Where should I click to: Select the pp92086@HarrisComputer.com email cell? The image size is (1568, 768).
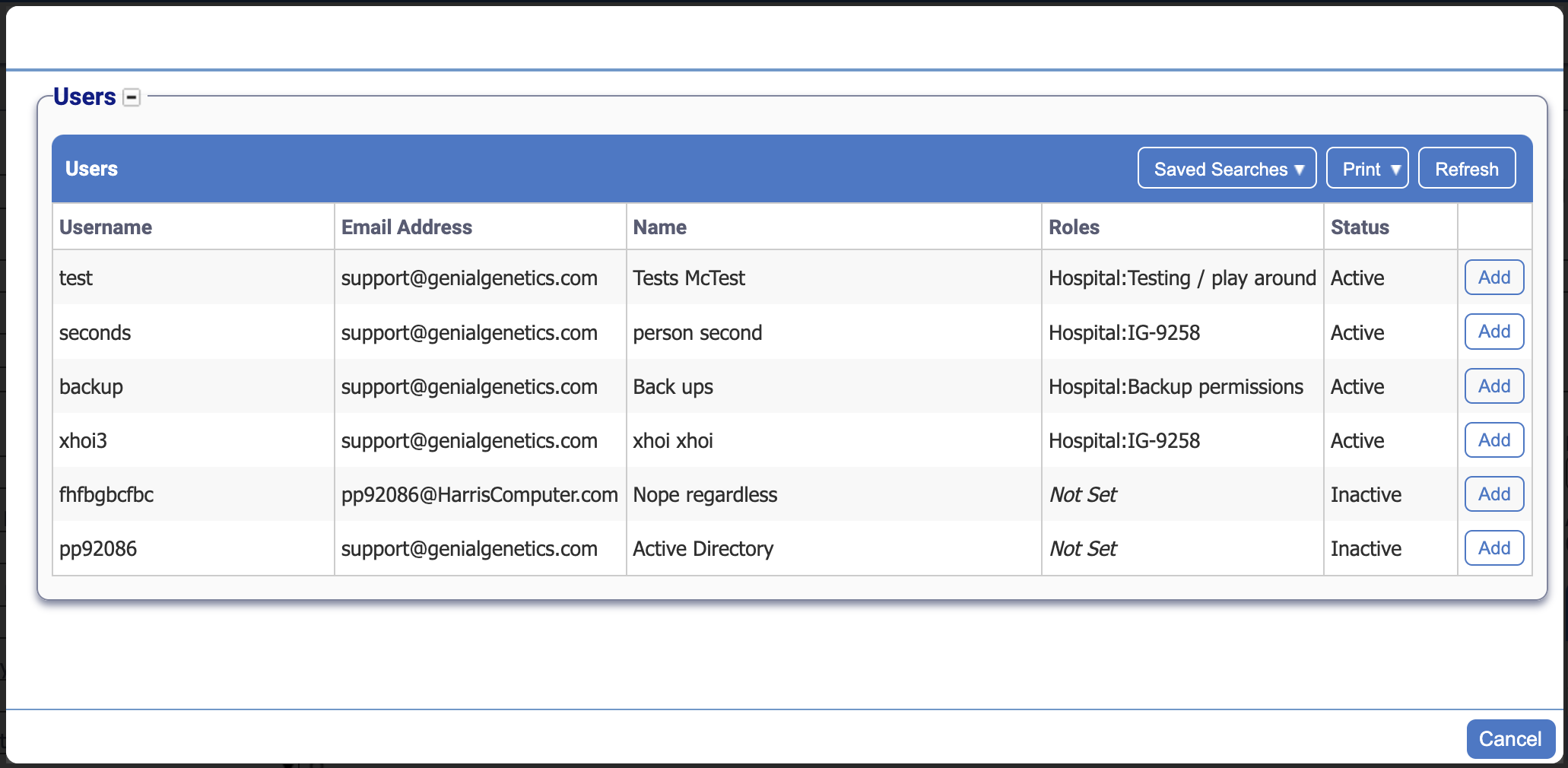479,494
